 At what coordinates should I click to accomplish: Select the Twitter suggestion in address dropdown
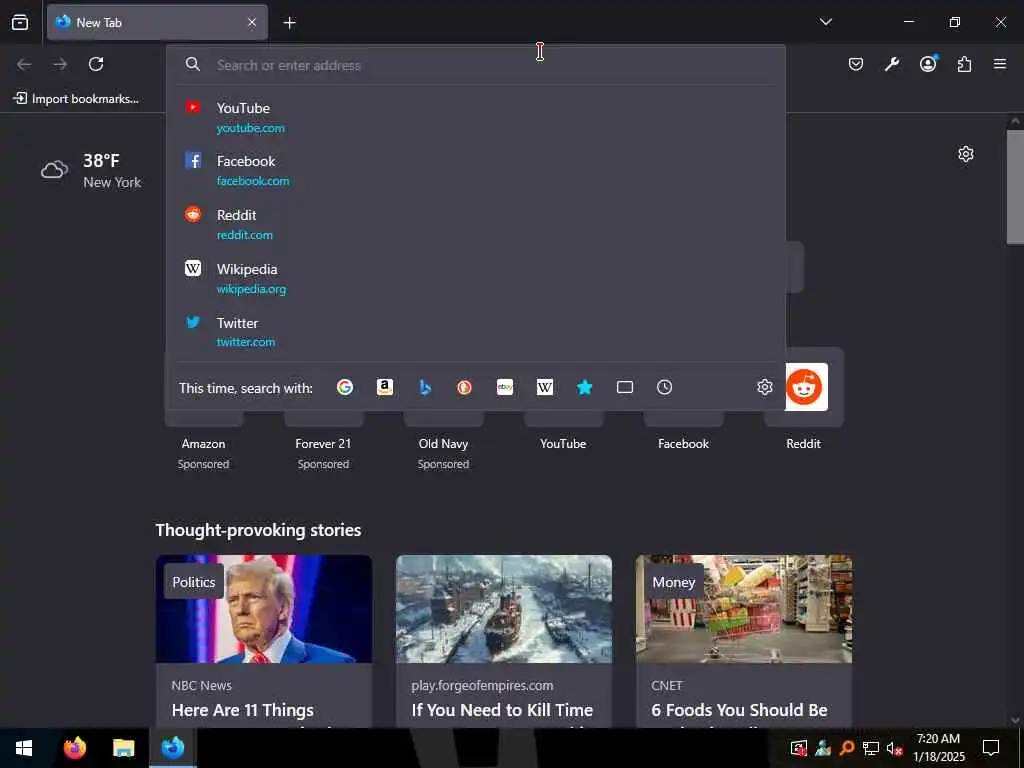point(475,332)
